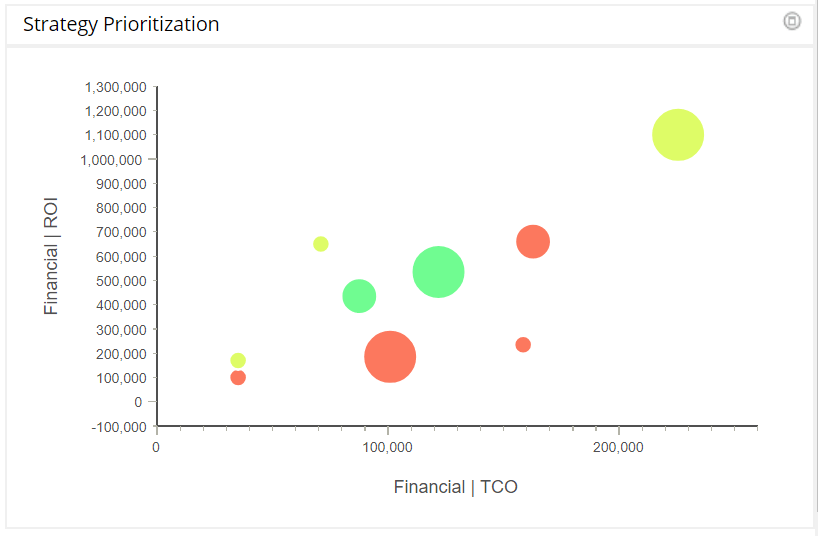This screenshot has height=536, width=818.
Task: Select the largest green bubble in the chart
Action: [438, 272]
